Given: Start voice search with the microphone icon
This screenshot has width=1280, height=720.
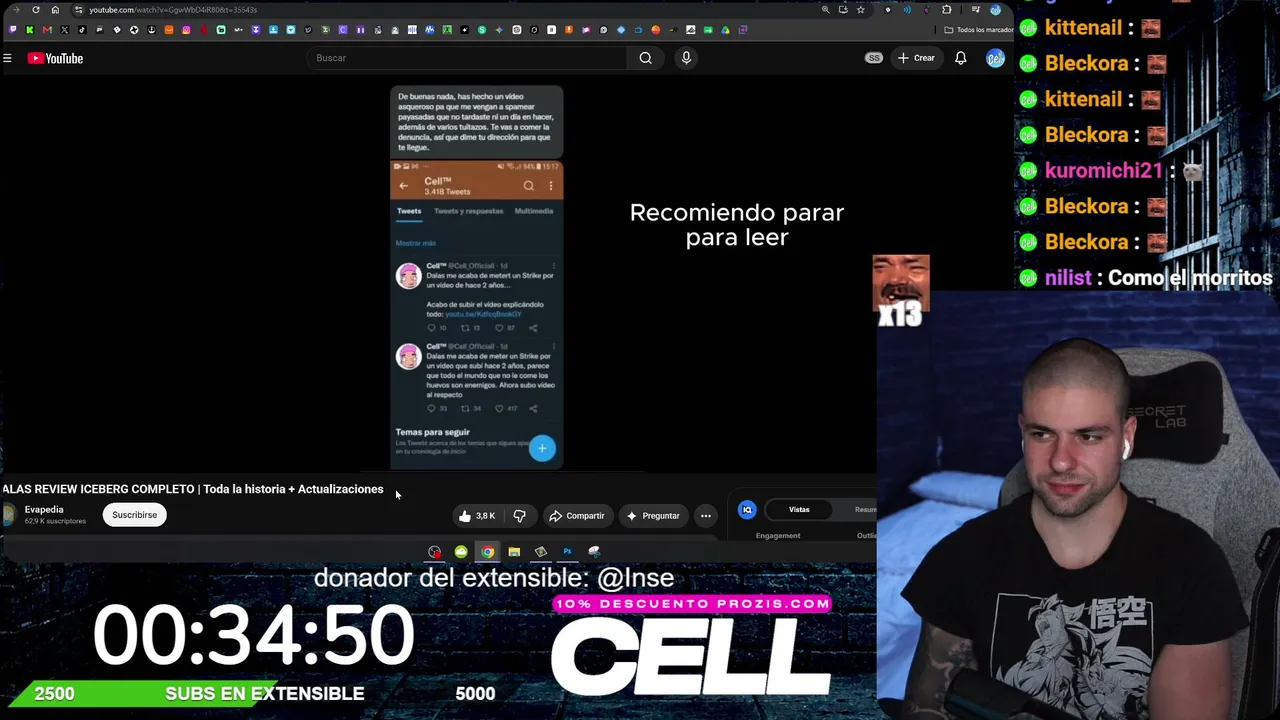Looking at the screenshot, I should (x=686, y=58).
